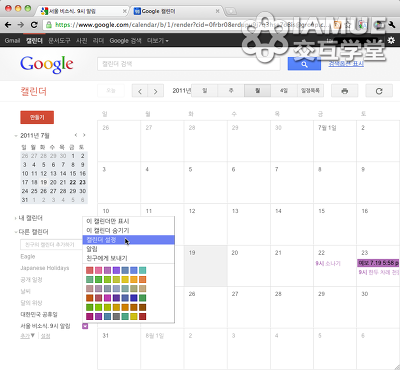This screenshot has height=370, width=400.
Task: Click the 캘린더 검색 search field
Action: tap(189, 64)
